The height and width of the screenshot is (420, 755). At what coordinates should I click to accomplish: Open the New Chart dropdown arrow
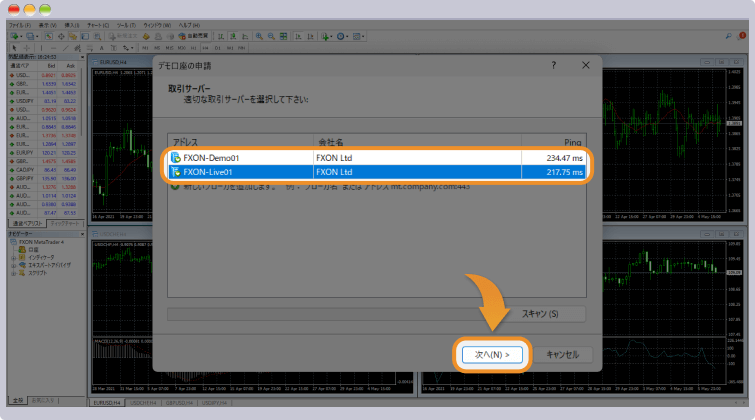point(21,37)
